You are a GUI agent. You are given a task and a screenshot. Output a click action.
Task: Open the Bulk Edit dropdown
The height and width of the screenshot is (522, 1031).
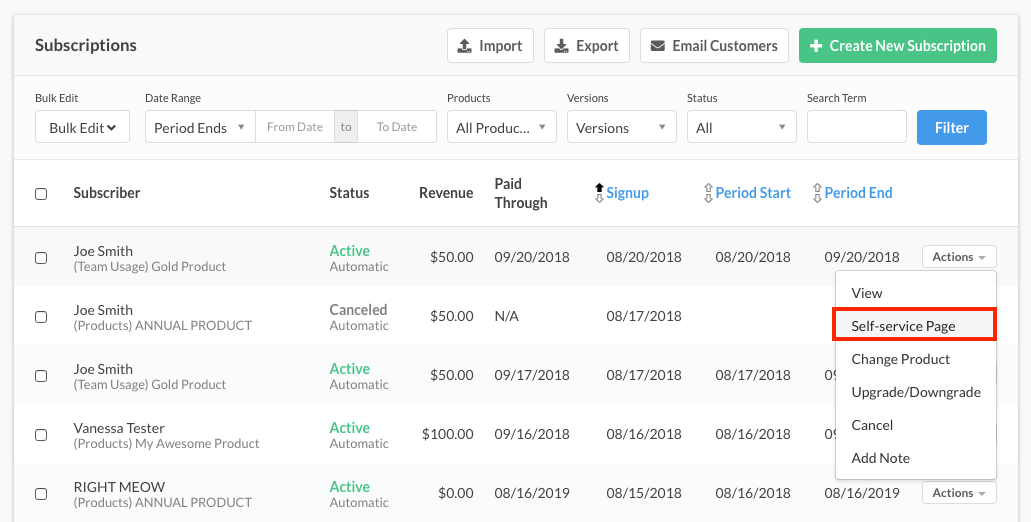click(x=82, y=128)
